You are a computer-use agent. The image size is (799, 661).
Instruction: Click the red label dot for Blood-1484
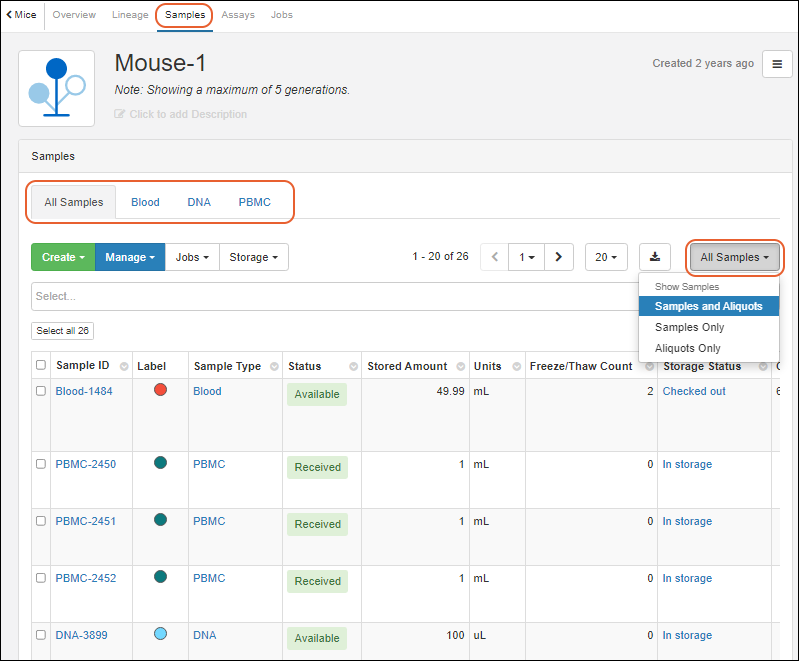tap(160, 390)
